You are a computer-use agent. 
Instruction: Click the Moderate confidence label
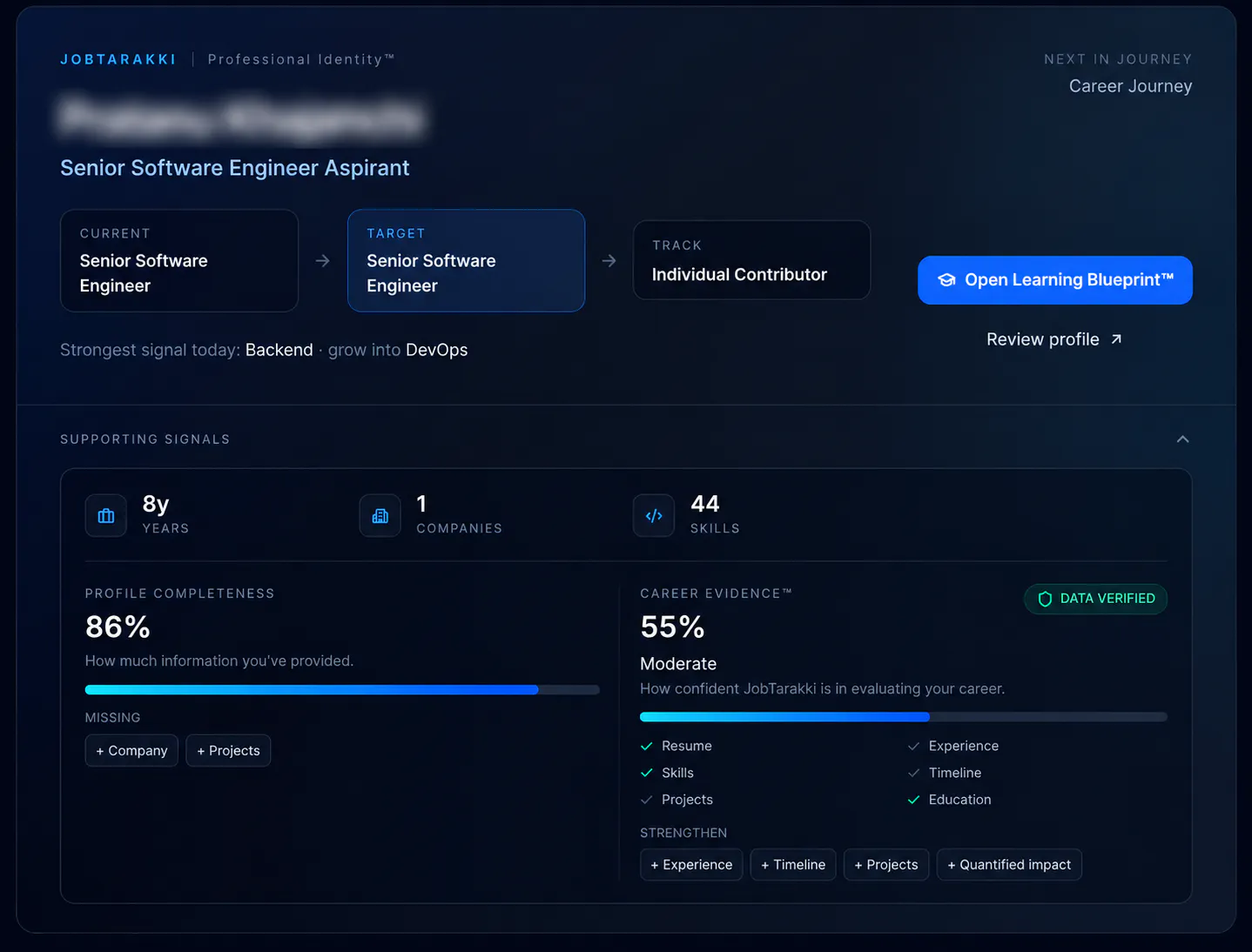(x=678, y=664)
